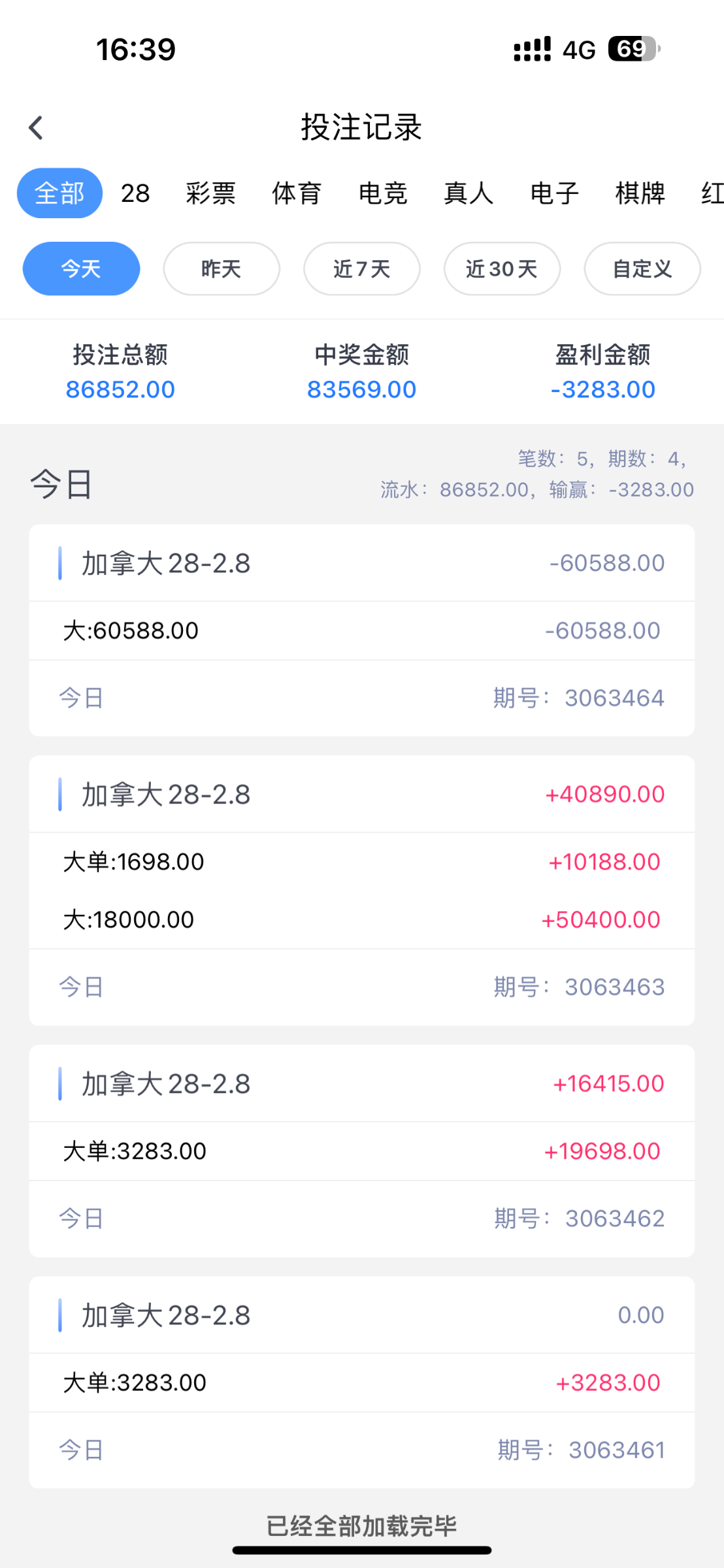Switch to the 28 category tab
The image size is (724, 1568).
click(135, 193)
